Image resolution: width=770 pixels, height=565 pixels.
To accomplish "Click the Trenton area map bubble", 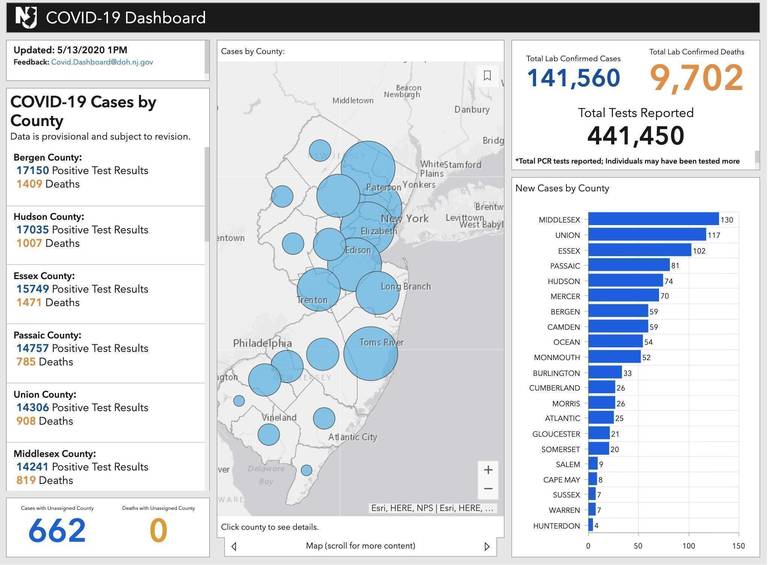I will coord(319,289).
